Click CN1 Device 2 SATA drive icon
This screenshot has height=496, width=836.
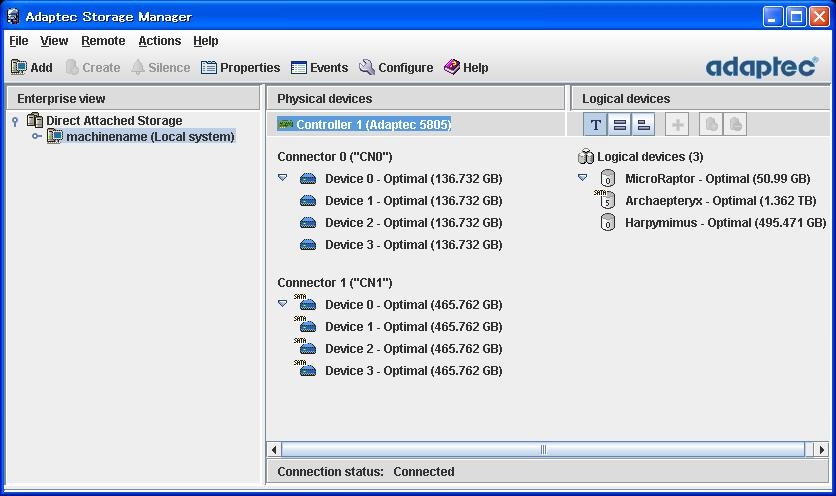[306, 346]
